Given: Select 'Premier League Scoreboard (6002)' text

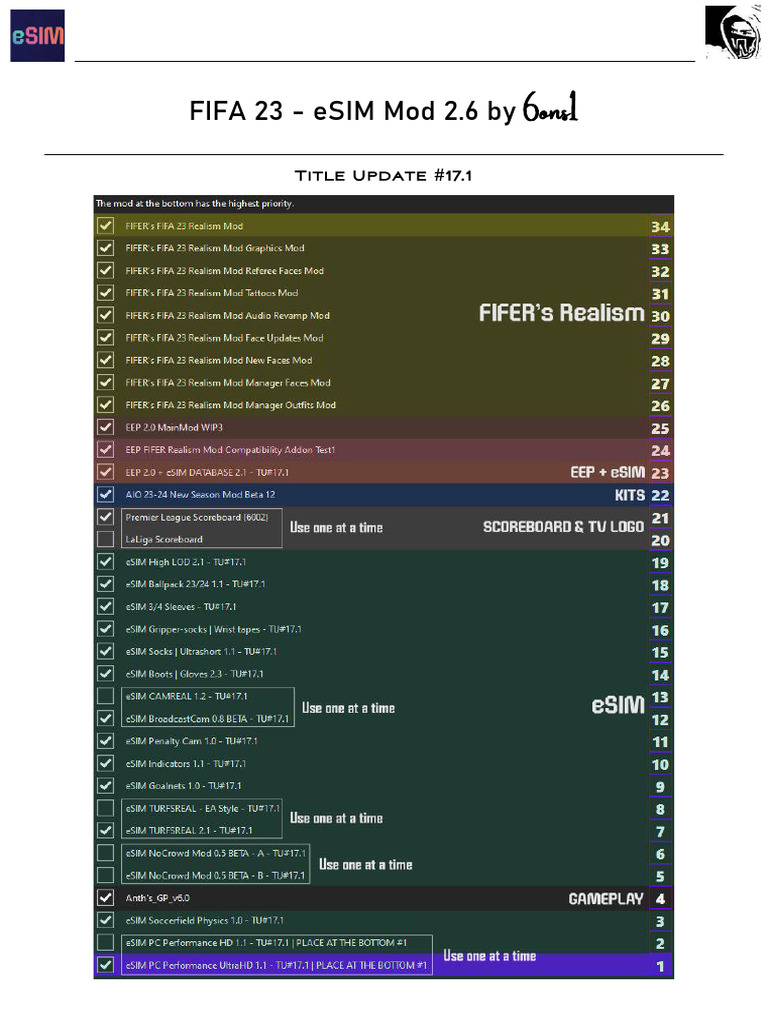Looking at the screenshot, I should coord(197,517).
